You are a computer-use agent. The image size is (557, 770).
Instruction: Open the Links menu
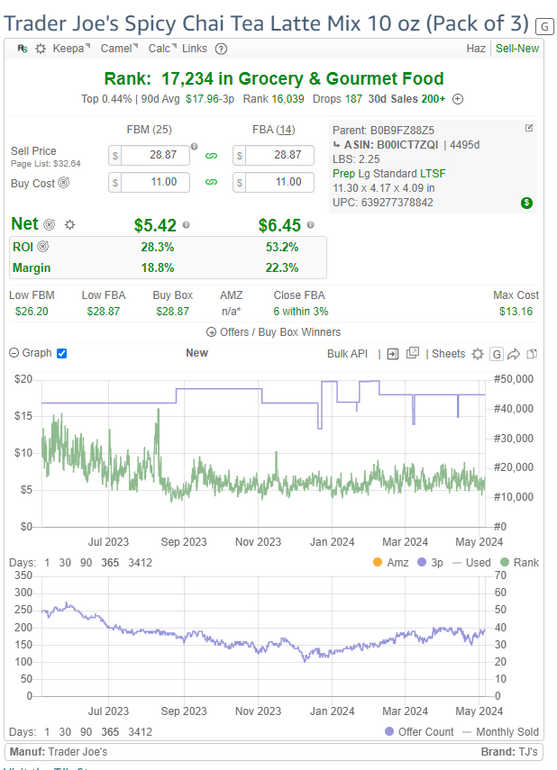click(195, 49)
